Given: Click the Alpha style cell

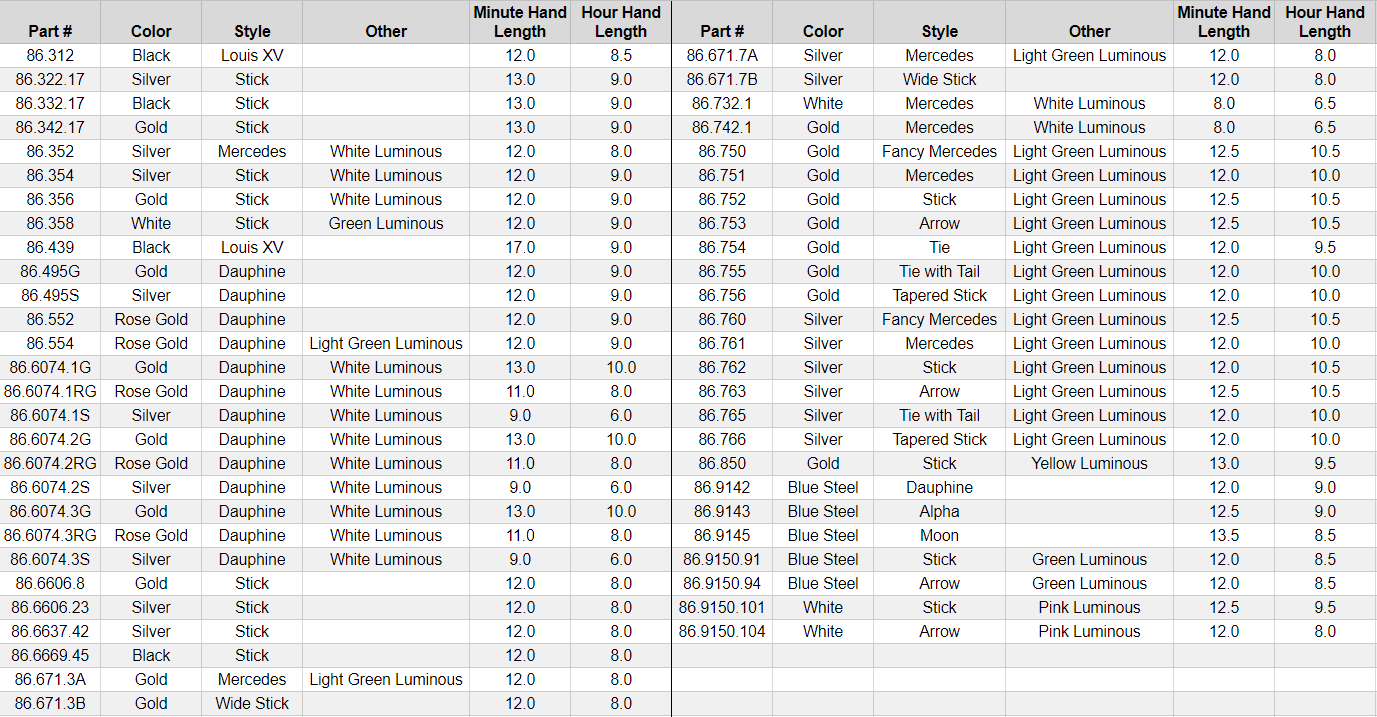Looking at the screenshot, I should [939, 512].
